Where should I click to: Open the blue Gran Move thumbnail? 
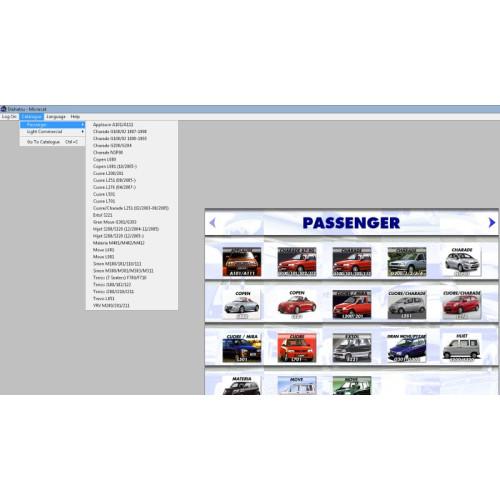(x=407, y=348)
